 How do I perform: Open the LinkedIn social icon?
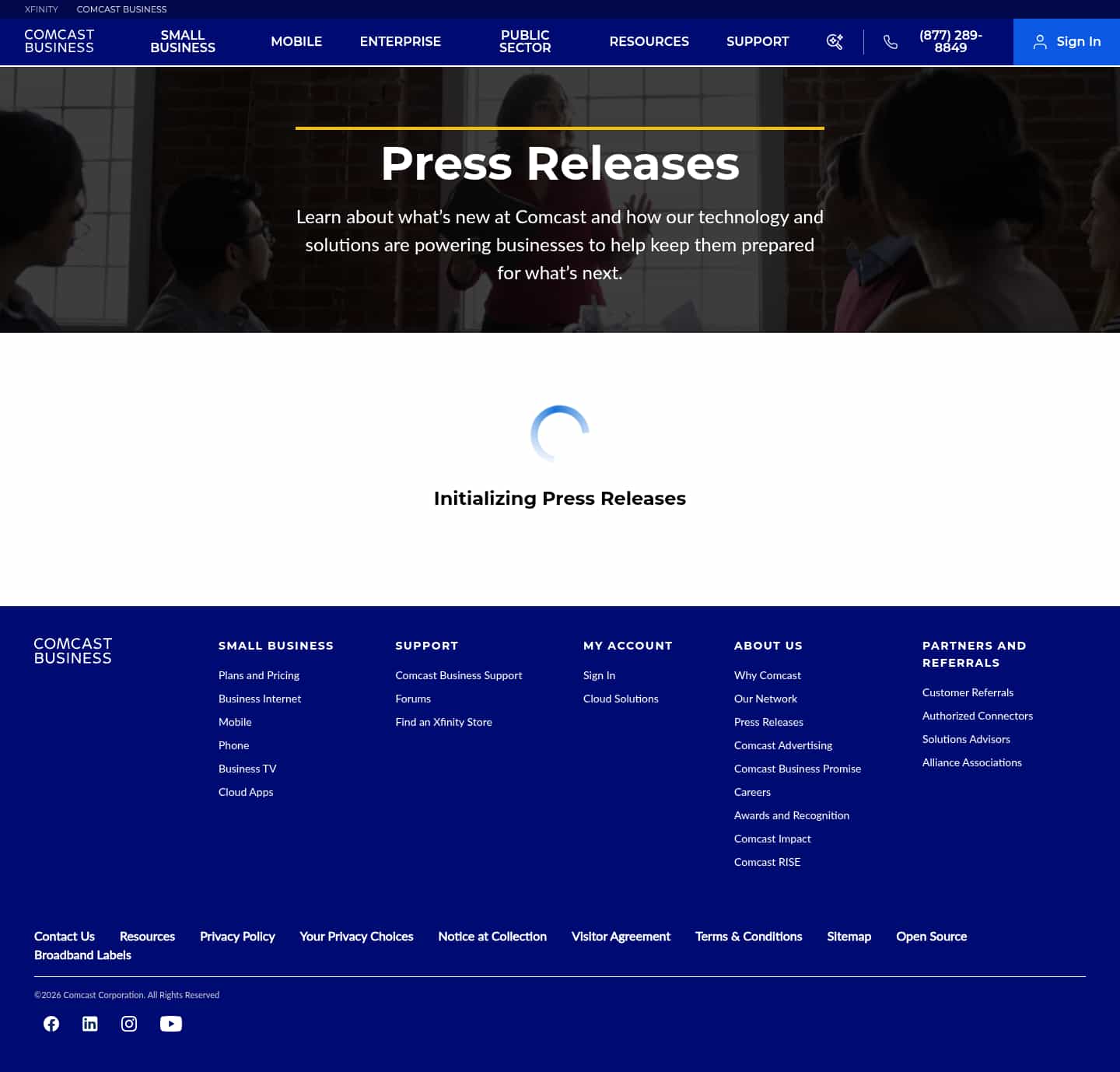pyautogui.click(x=90, y=1024)
